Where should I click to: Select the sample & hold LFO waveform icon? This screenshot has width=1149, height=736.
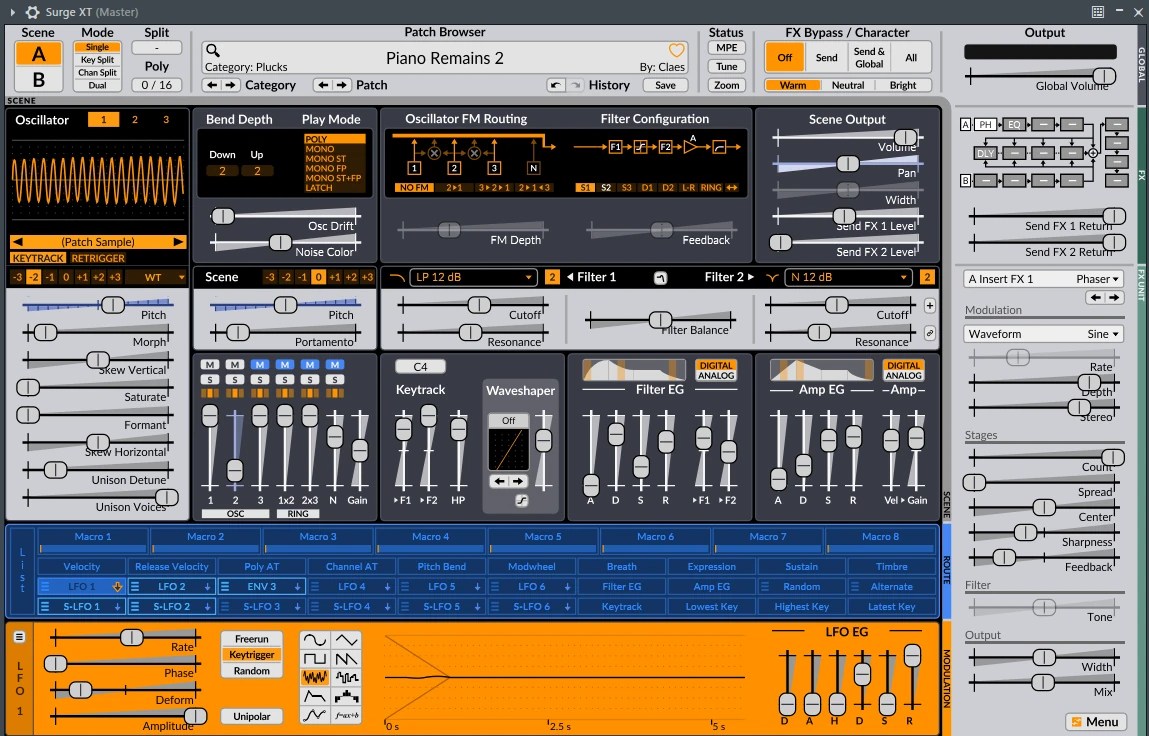pos(346,677)
